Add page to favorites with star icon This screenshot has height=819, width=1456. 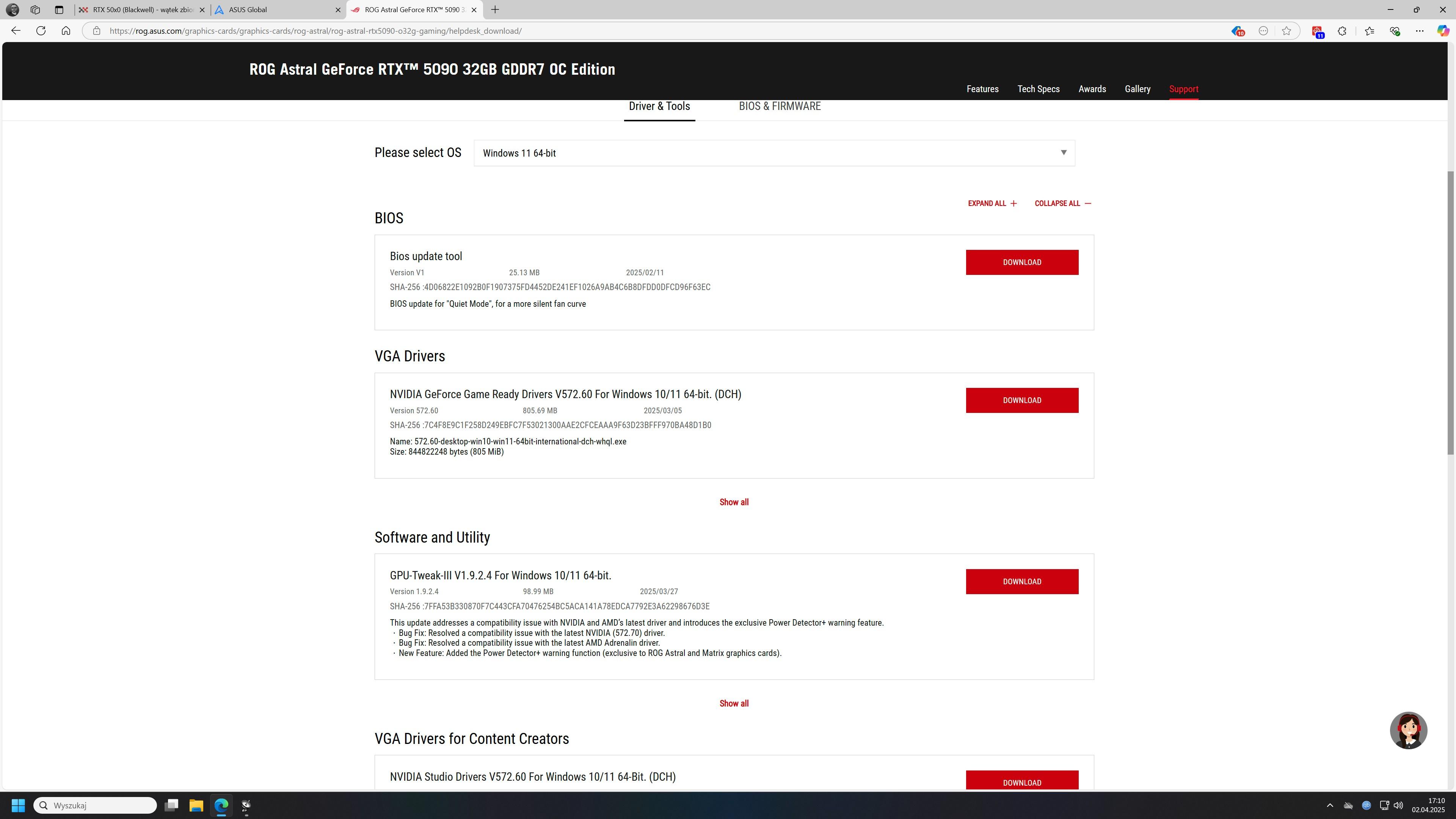[x=1287, y=30]
